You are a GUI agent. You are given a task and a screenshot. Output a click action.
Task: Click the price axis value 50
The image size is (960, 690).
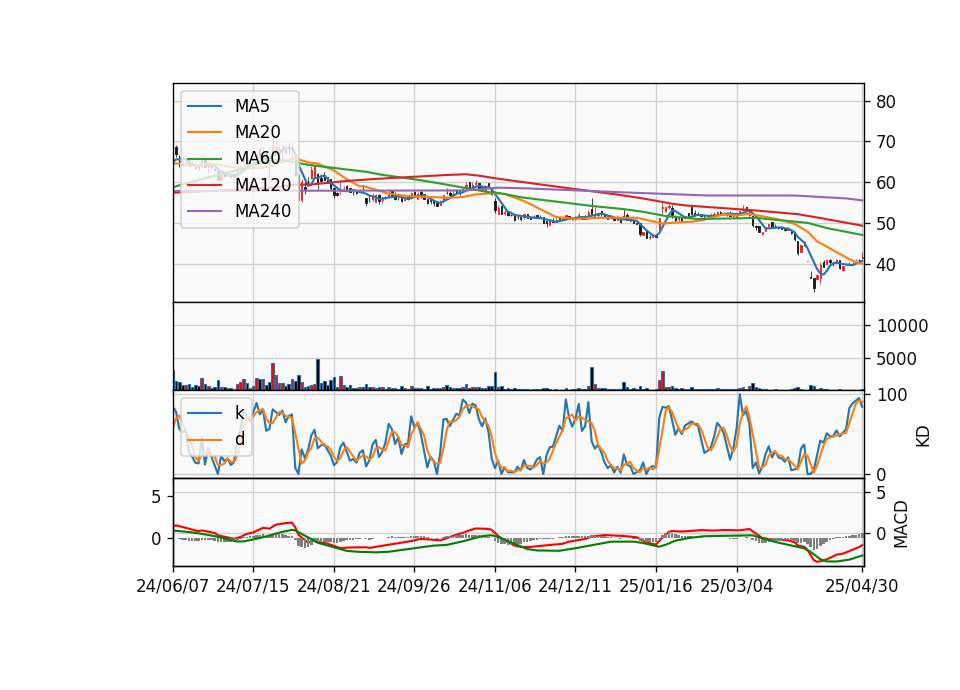pyautogui.click(x=886, y=224)
